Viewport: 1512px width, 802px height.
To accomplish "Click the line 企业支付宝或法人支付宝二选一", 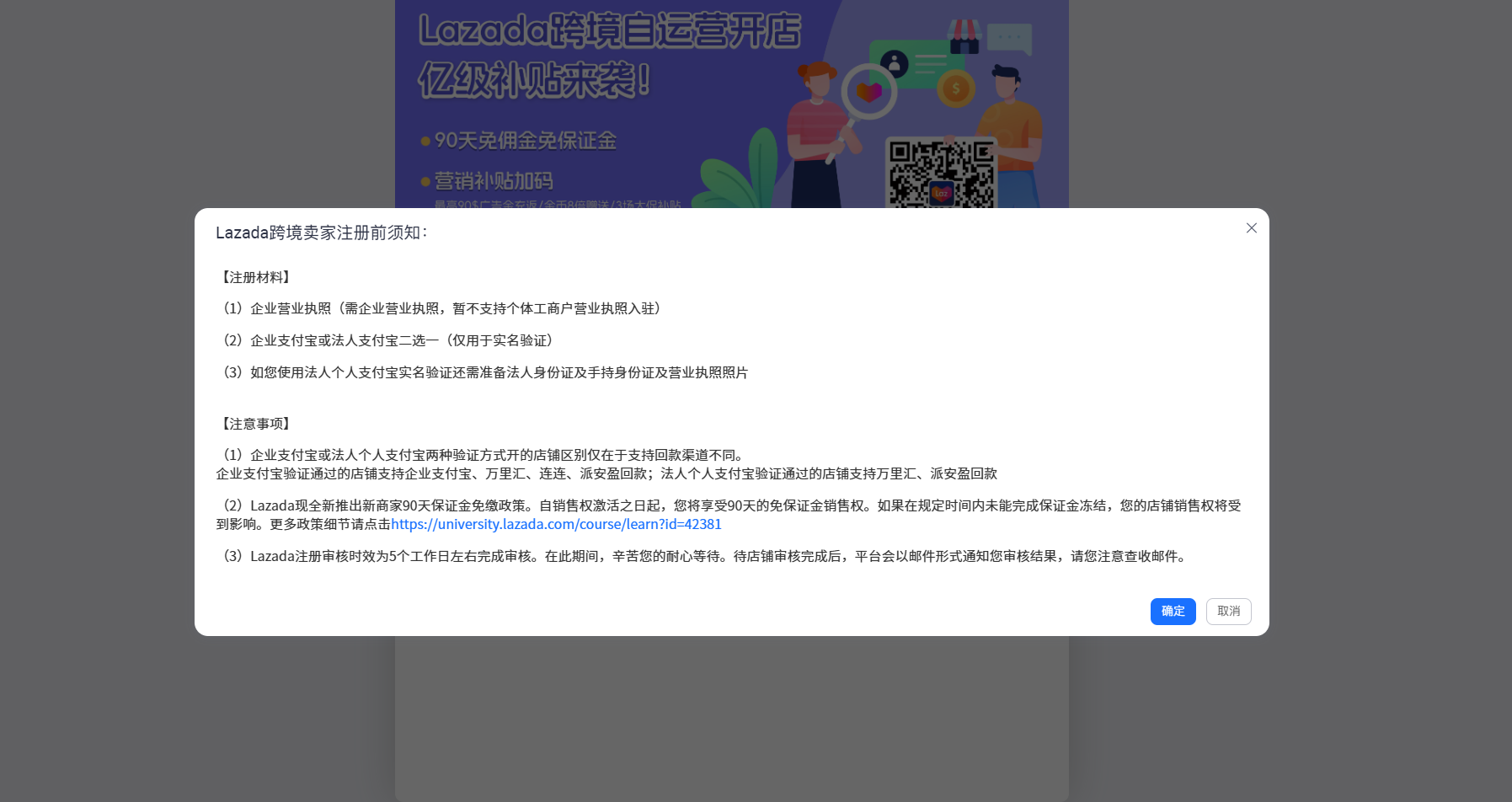I will click(x=388, y=340).
